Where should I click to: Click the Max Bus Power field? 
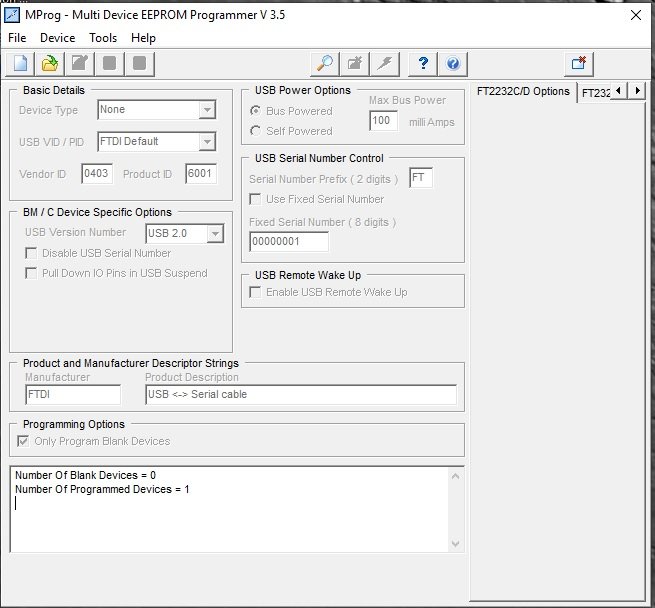(x=383, y=121)
